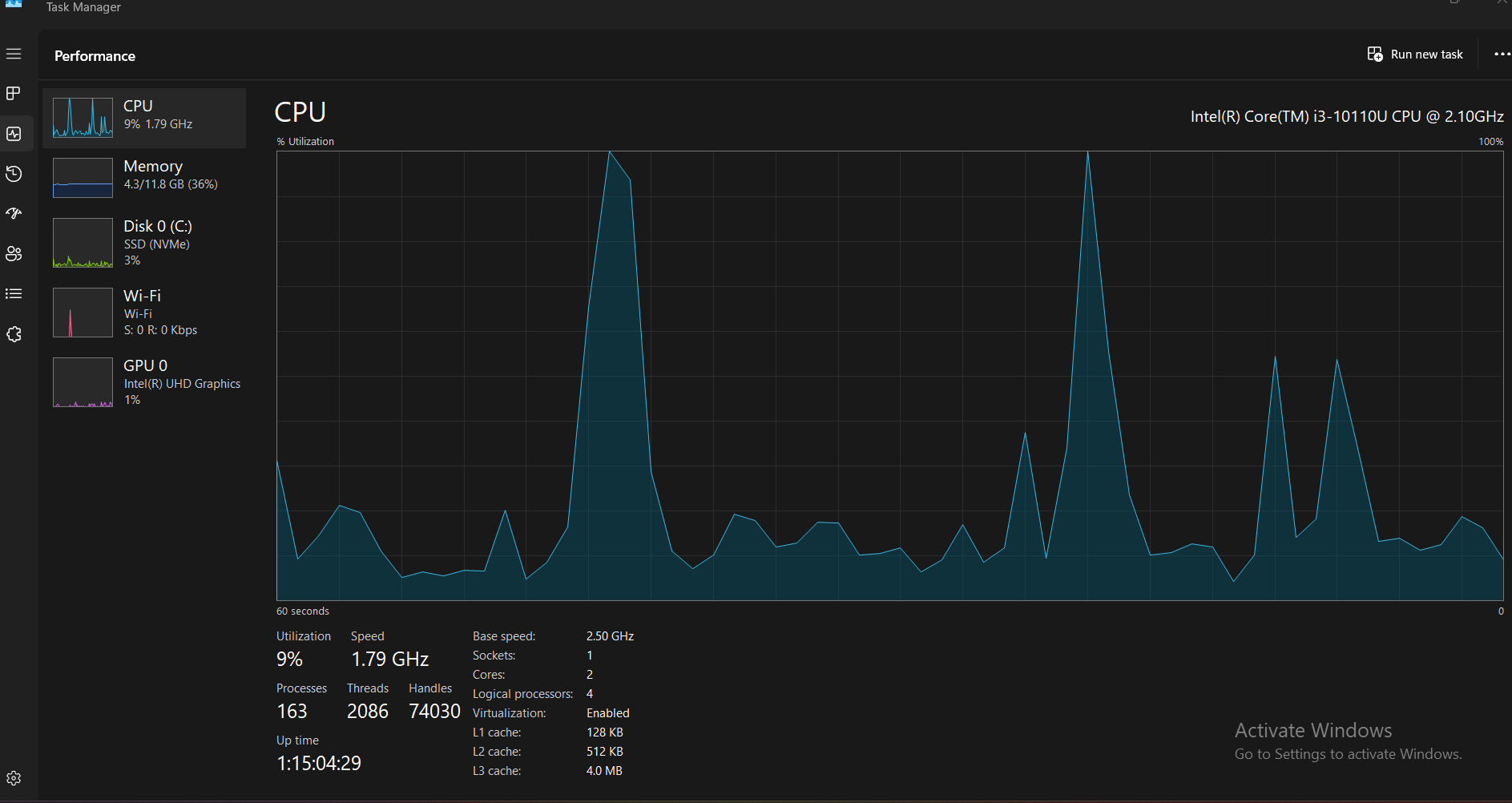This screenshot has height=803, width=1512.
Task: Click the Task Manager title bar icon
Action: pyautogui.click(x=14, y=4)
